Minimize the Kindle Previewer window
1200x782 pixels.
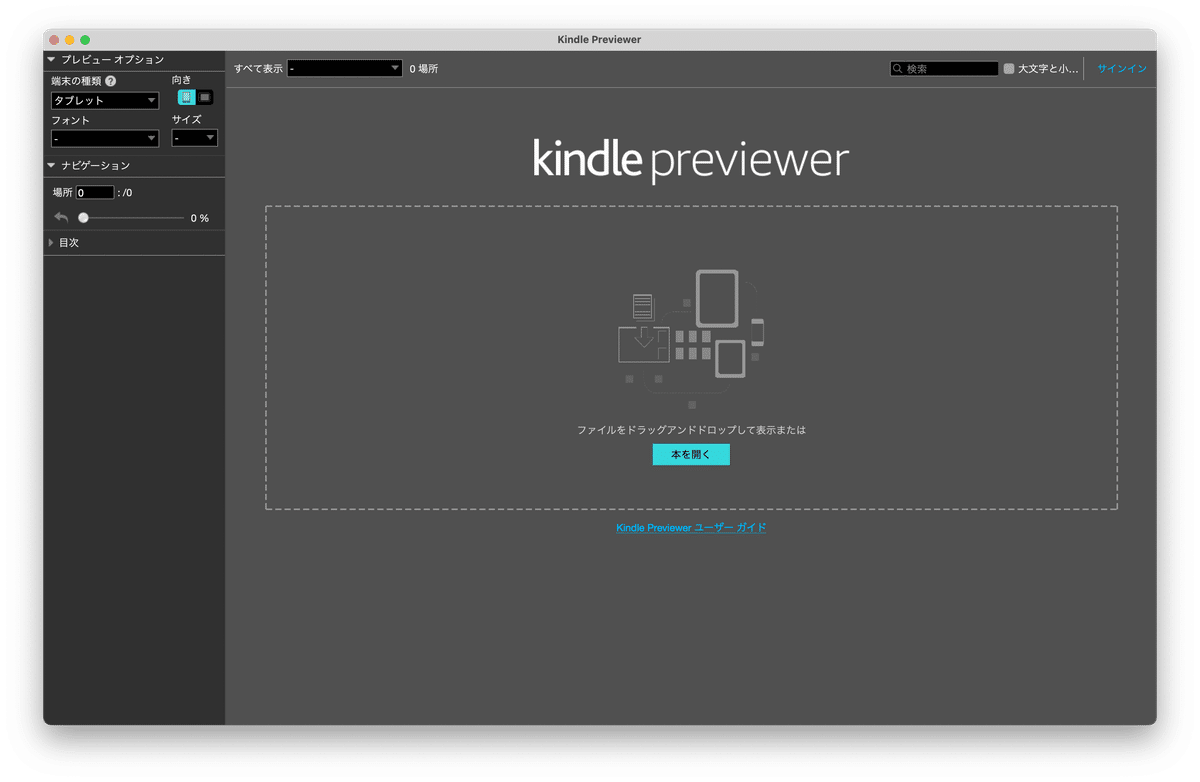pos(70,40)
